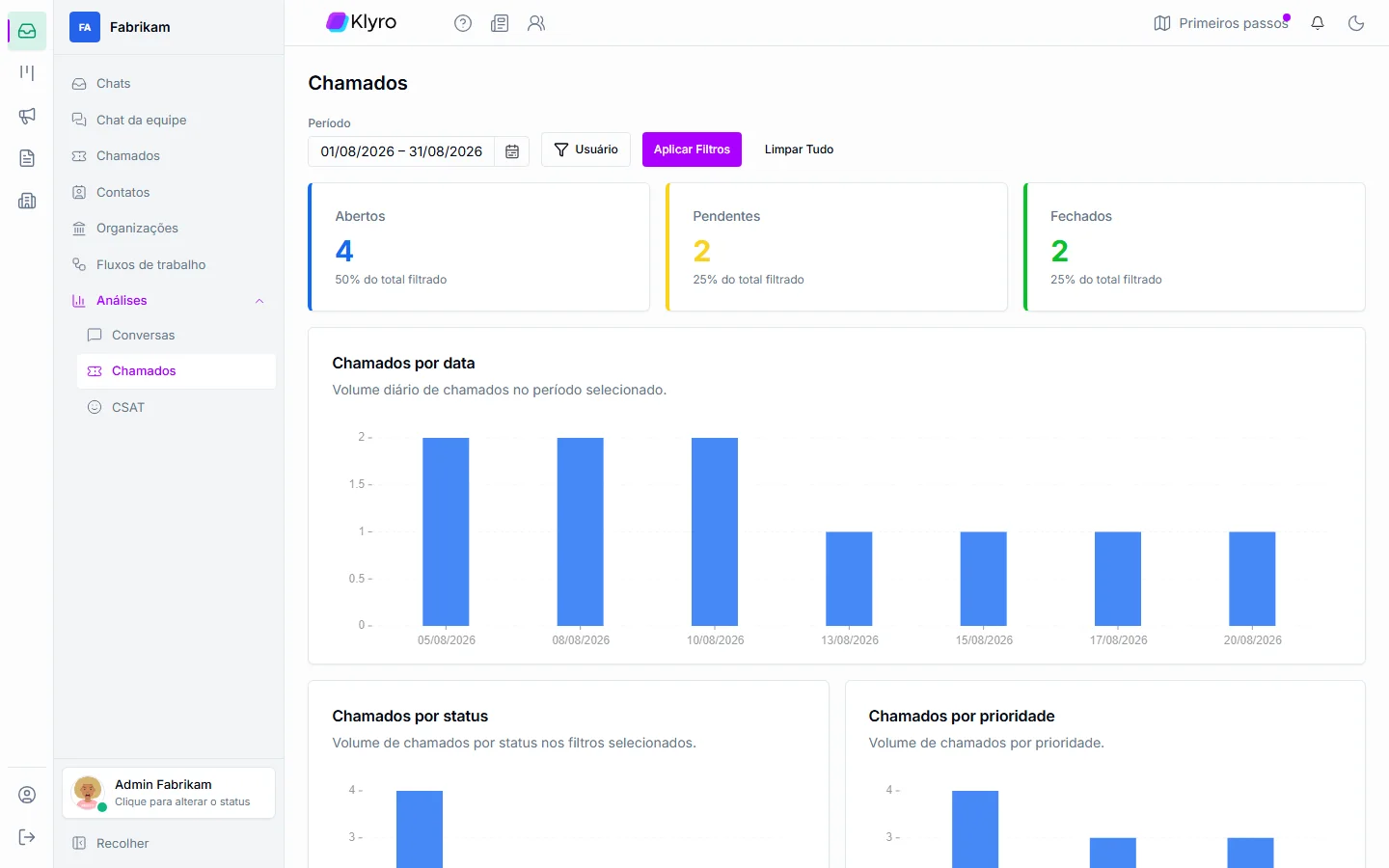Toggle dark mode with the moon icon
This screenshot has height=868, width=1389.
click(x=1356, y=23)
